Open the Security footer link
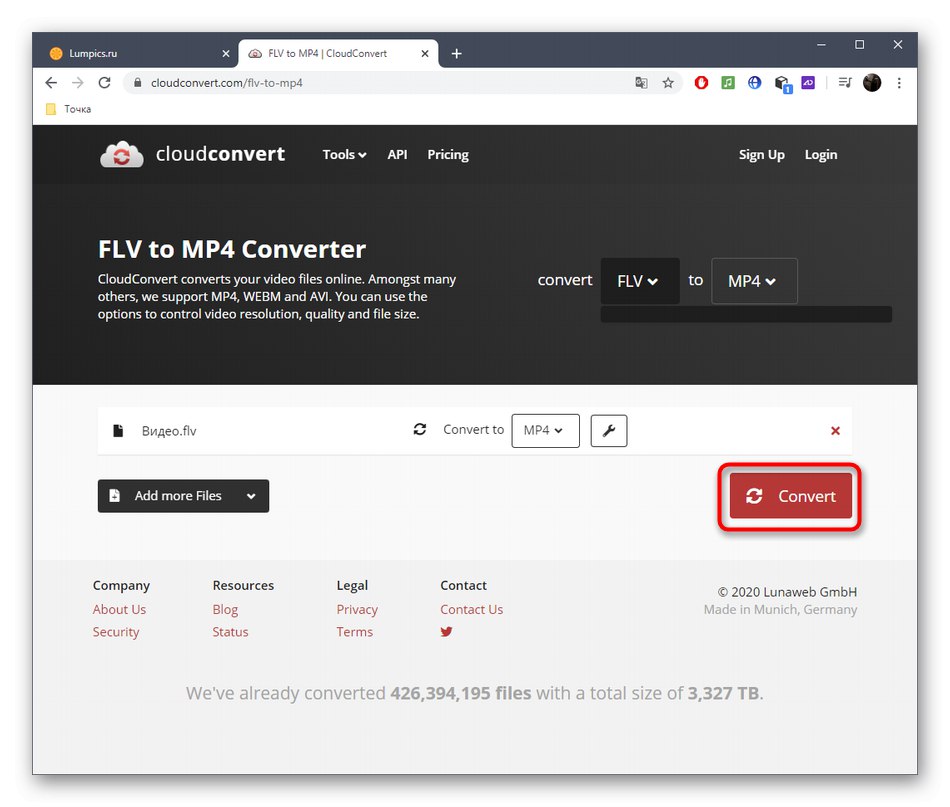 (116, 632)
